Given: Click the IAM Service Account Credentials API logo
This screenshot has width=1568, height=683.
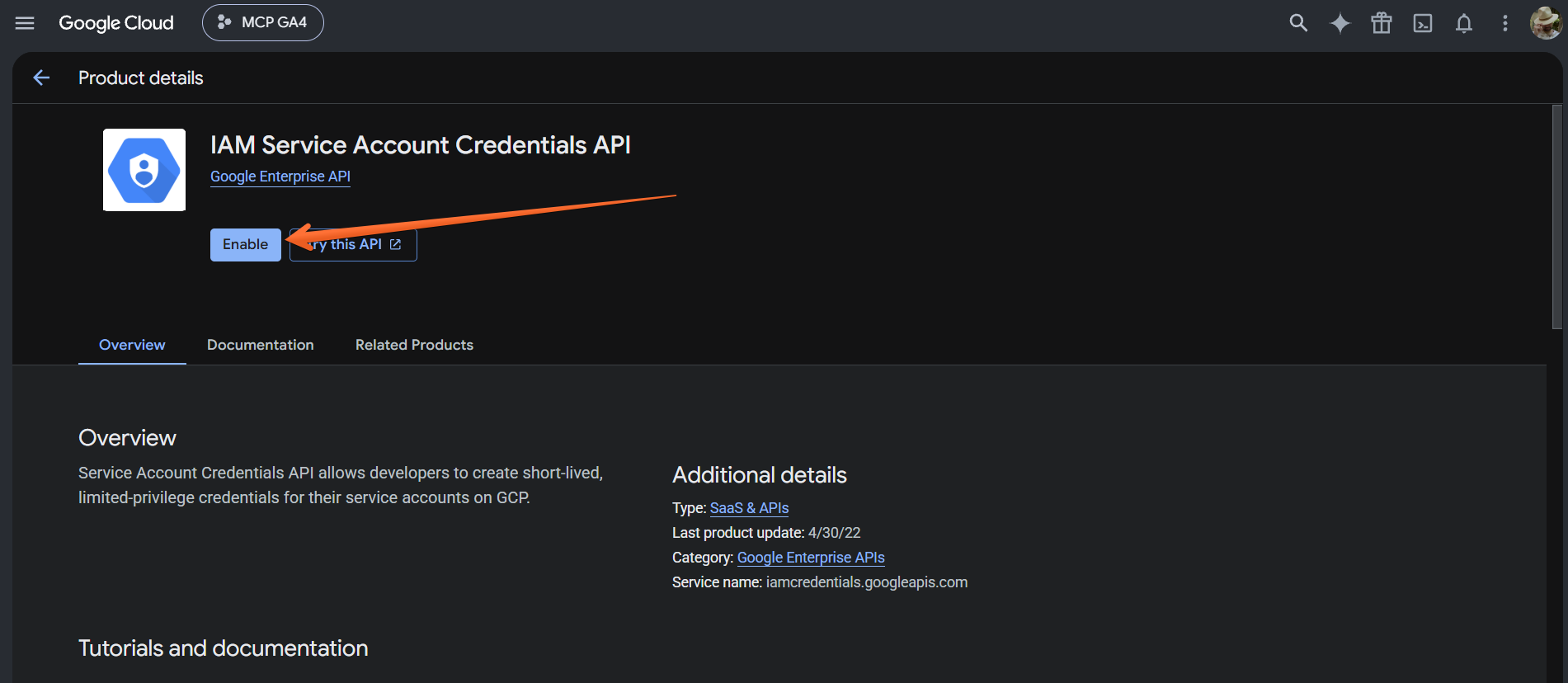Looking at the screenshot, I should pyautogui.click(x=144, y=170).
